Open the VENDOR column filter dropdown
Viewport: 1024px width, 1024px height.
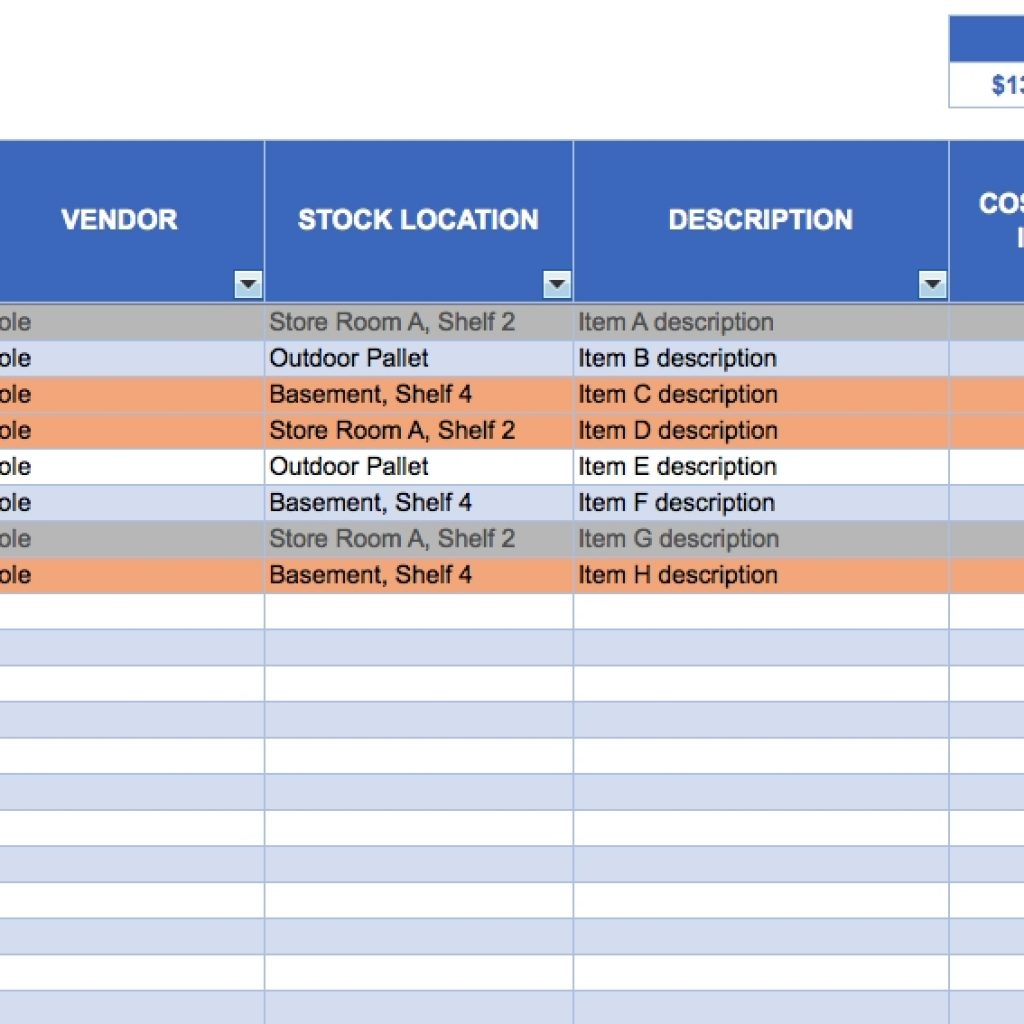(x=247, y=284)
